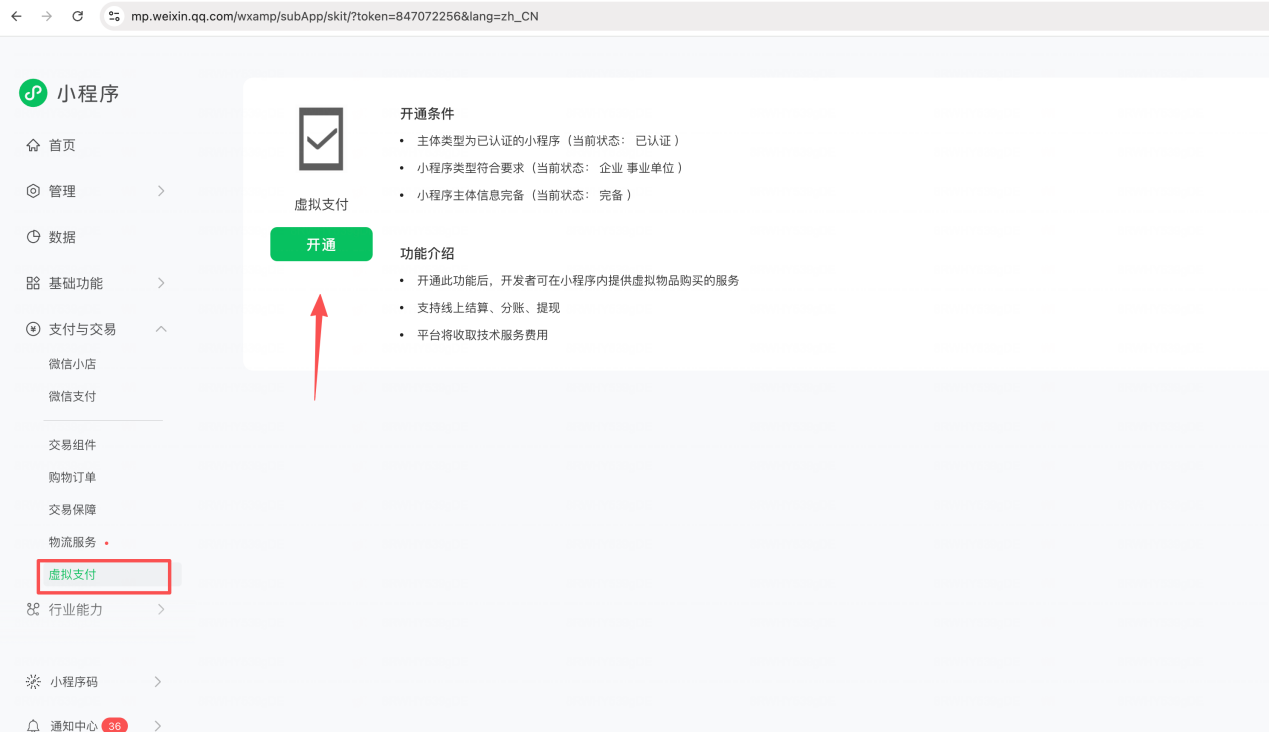Select 购物订单 submenu item

[x=72, y=477]
